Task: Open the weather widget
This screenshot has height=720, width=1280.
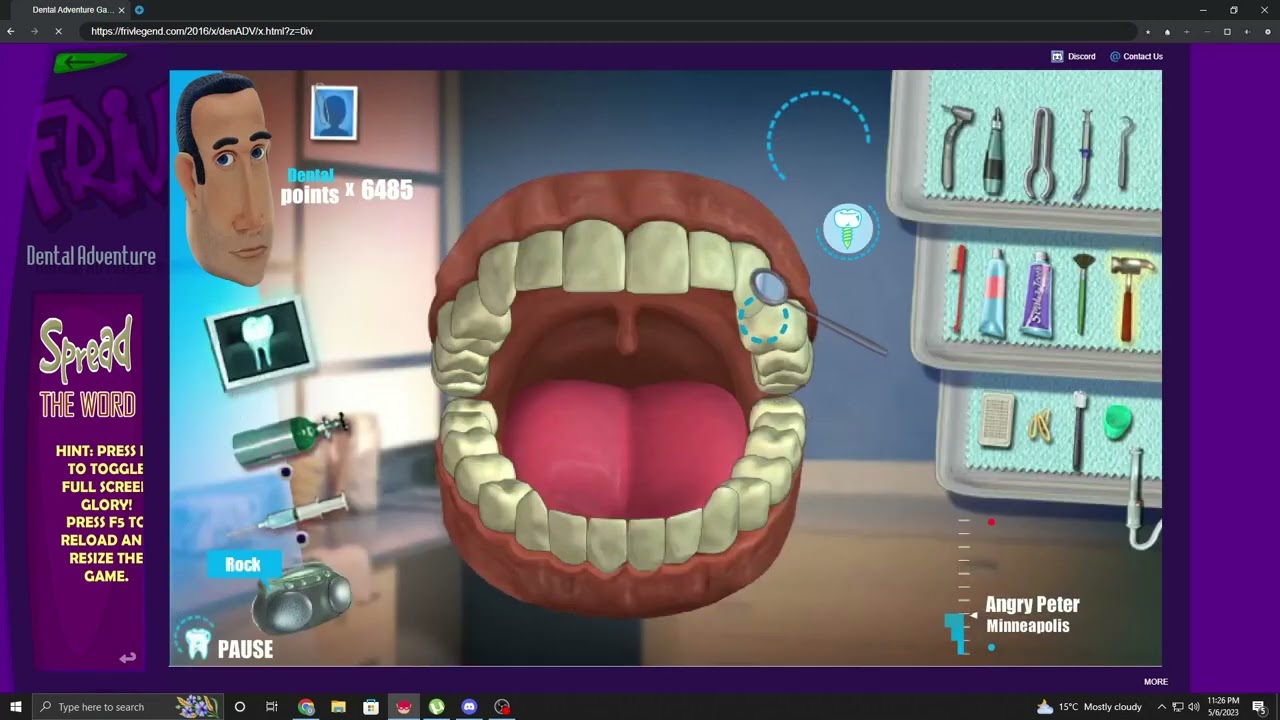Action: (1089, 707)
